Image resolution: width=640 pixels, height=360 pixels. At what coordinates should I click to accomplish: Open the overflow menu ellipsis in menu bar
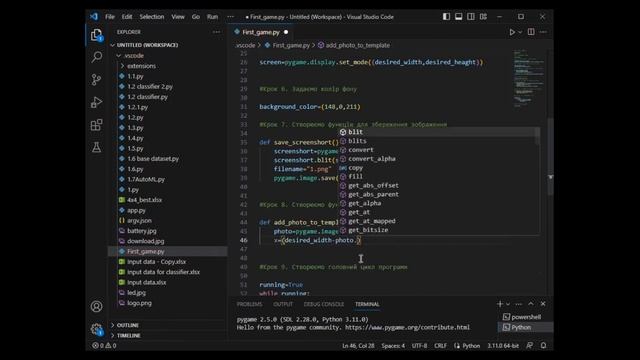coord(231,17)
